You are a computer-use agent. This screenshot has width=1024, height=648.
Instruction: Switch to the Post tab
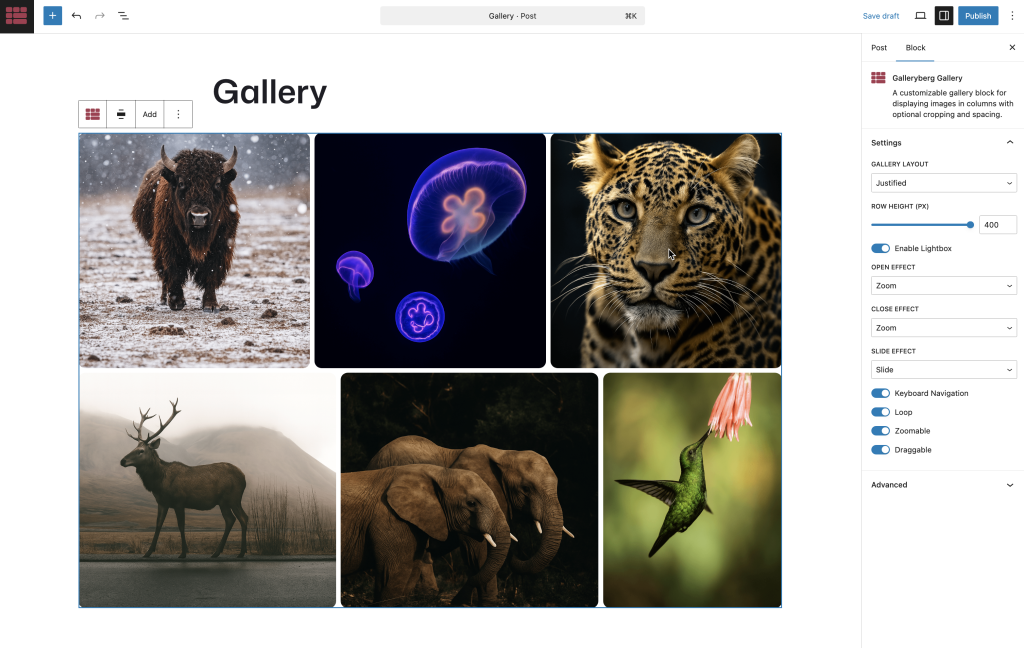(x=879, y=48)
